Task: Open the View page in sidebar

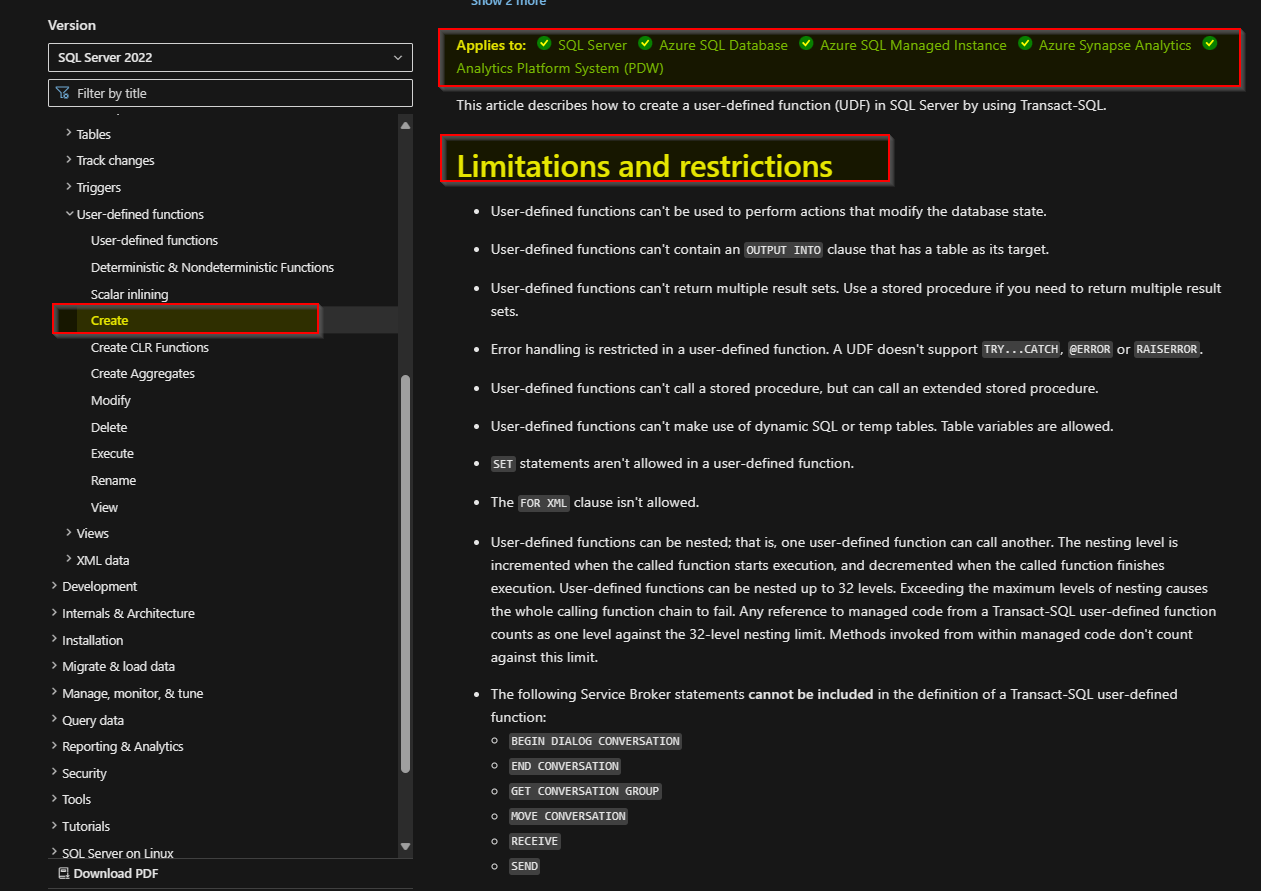Action: (104, 507)
